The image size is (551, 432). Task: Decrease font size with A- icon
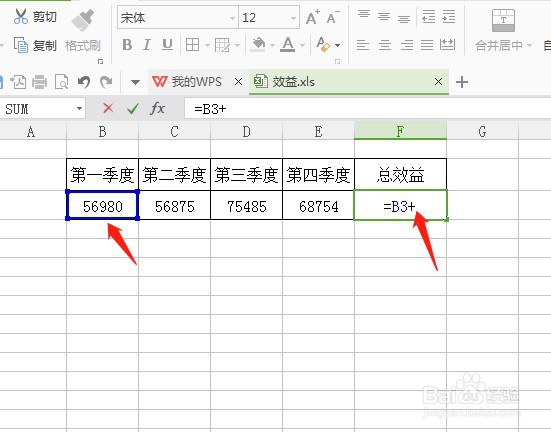point(333,17)
